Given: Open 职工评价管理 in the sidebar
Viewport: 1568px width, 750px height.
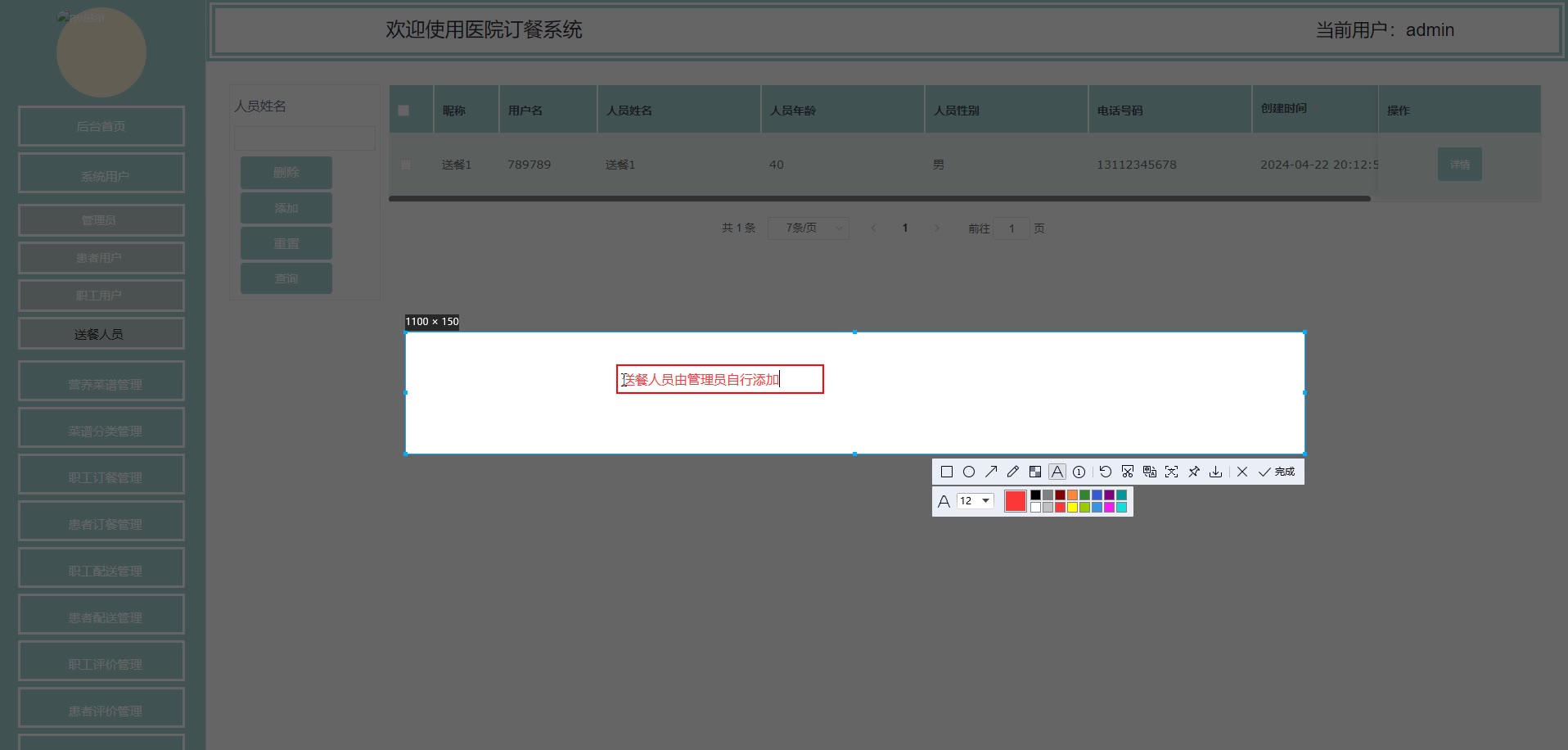Looking at the screenshot, I should [101, 662].
